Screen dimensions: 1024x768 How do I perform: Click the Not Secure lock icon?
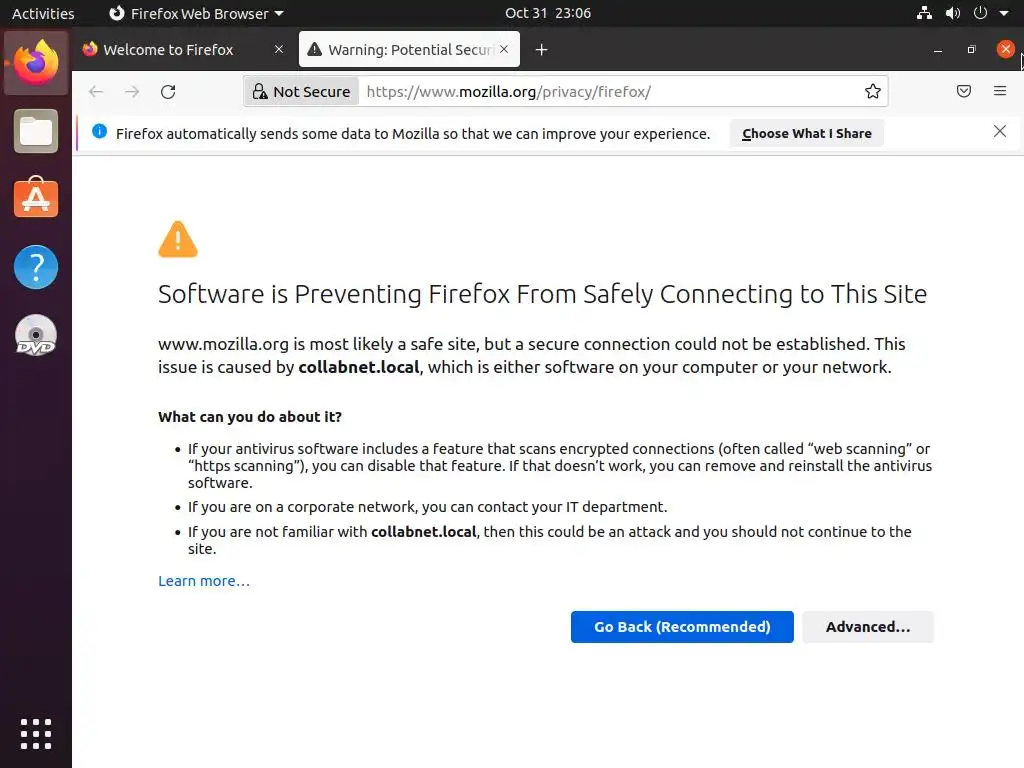[259, 92]
